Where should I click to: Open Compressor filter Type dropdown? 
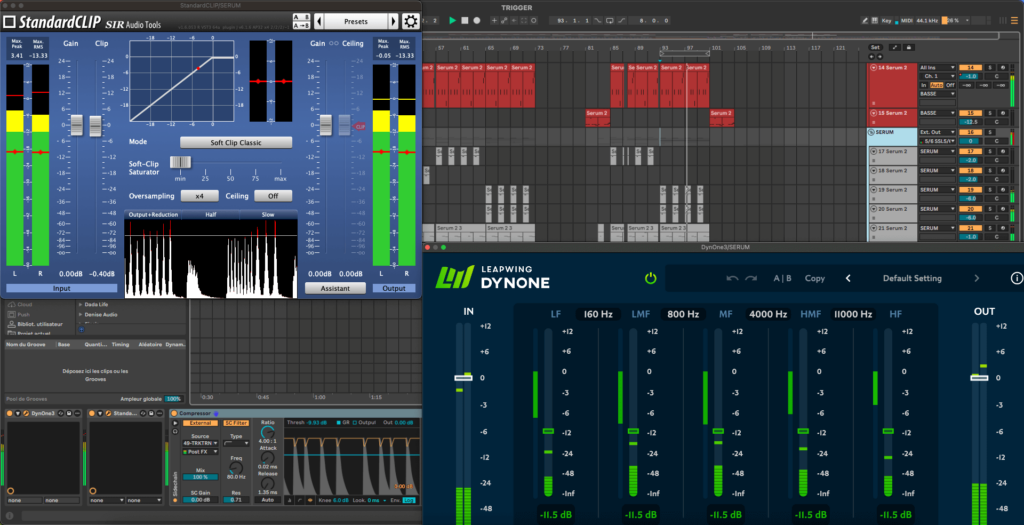[236, 443]
